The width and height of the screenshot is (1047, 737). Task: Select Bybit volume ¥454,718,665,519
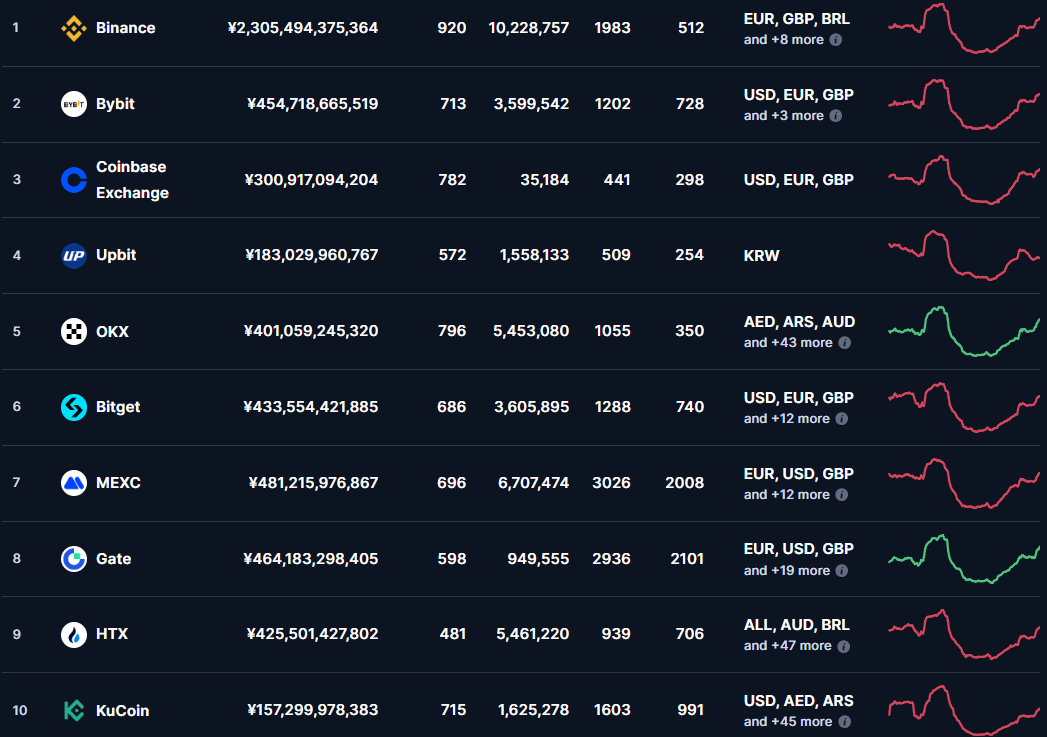312,104
